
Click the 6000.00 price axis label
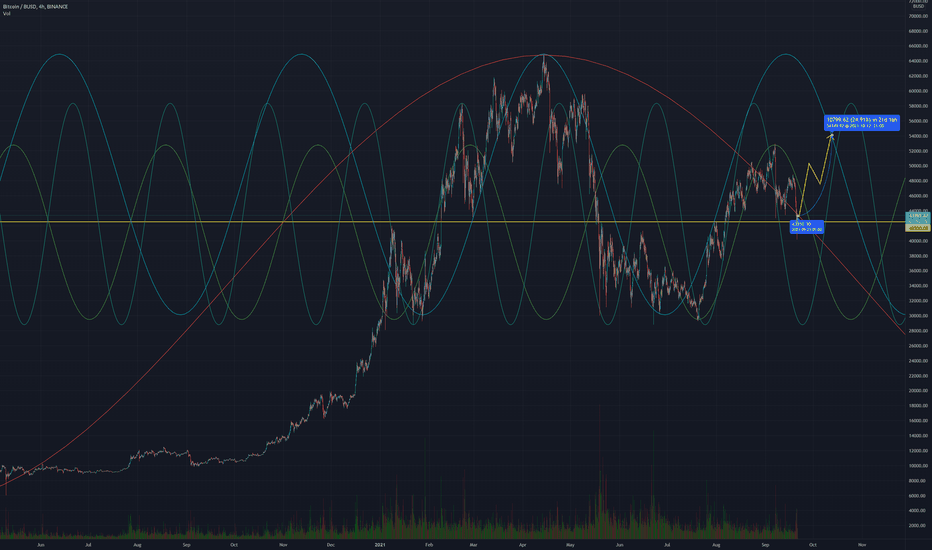919,495
